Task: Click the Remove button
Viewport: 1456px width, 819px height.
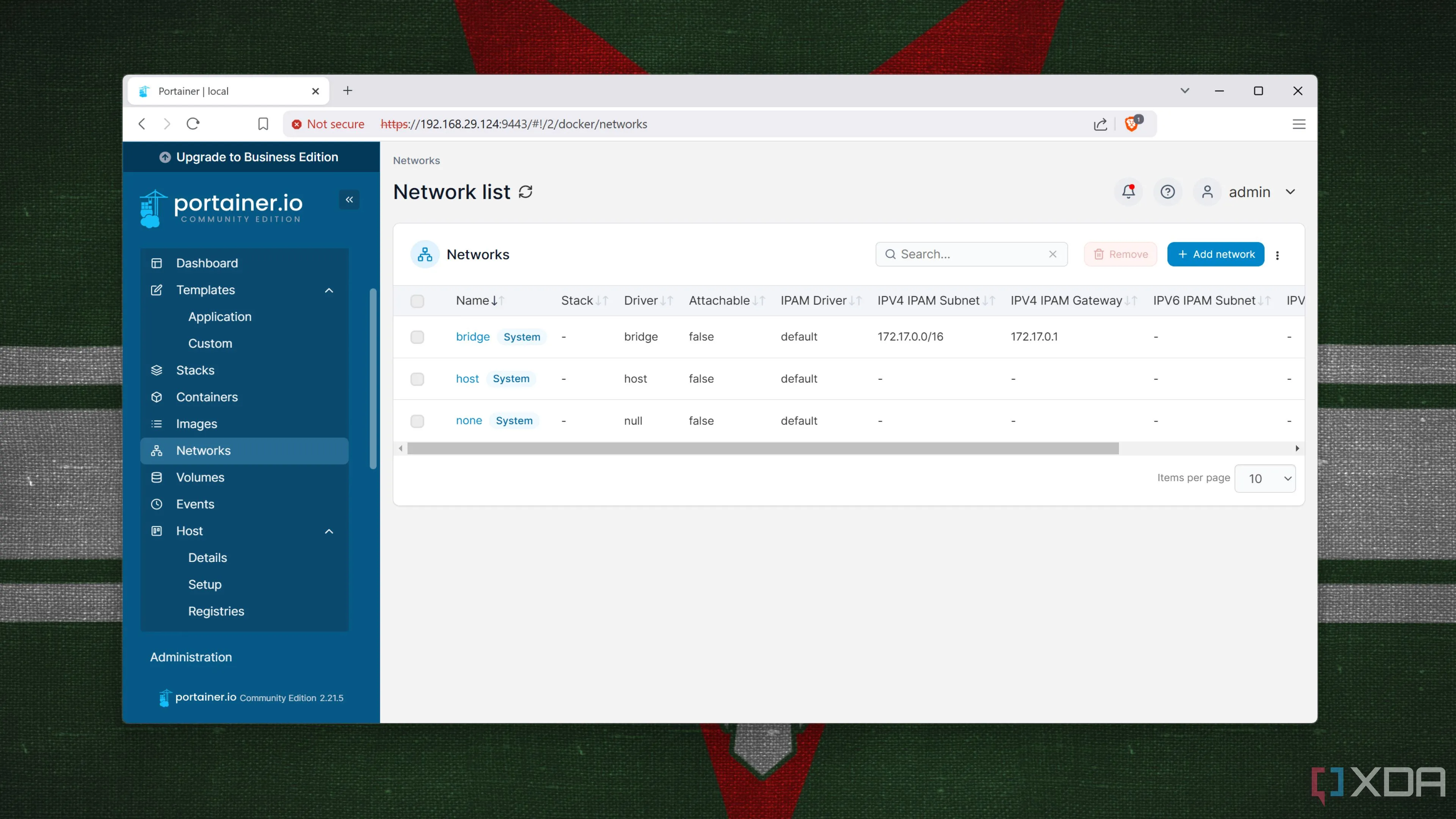Action: coord(1120,254)
